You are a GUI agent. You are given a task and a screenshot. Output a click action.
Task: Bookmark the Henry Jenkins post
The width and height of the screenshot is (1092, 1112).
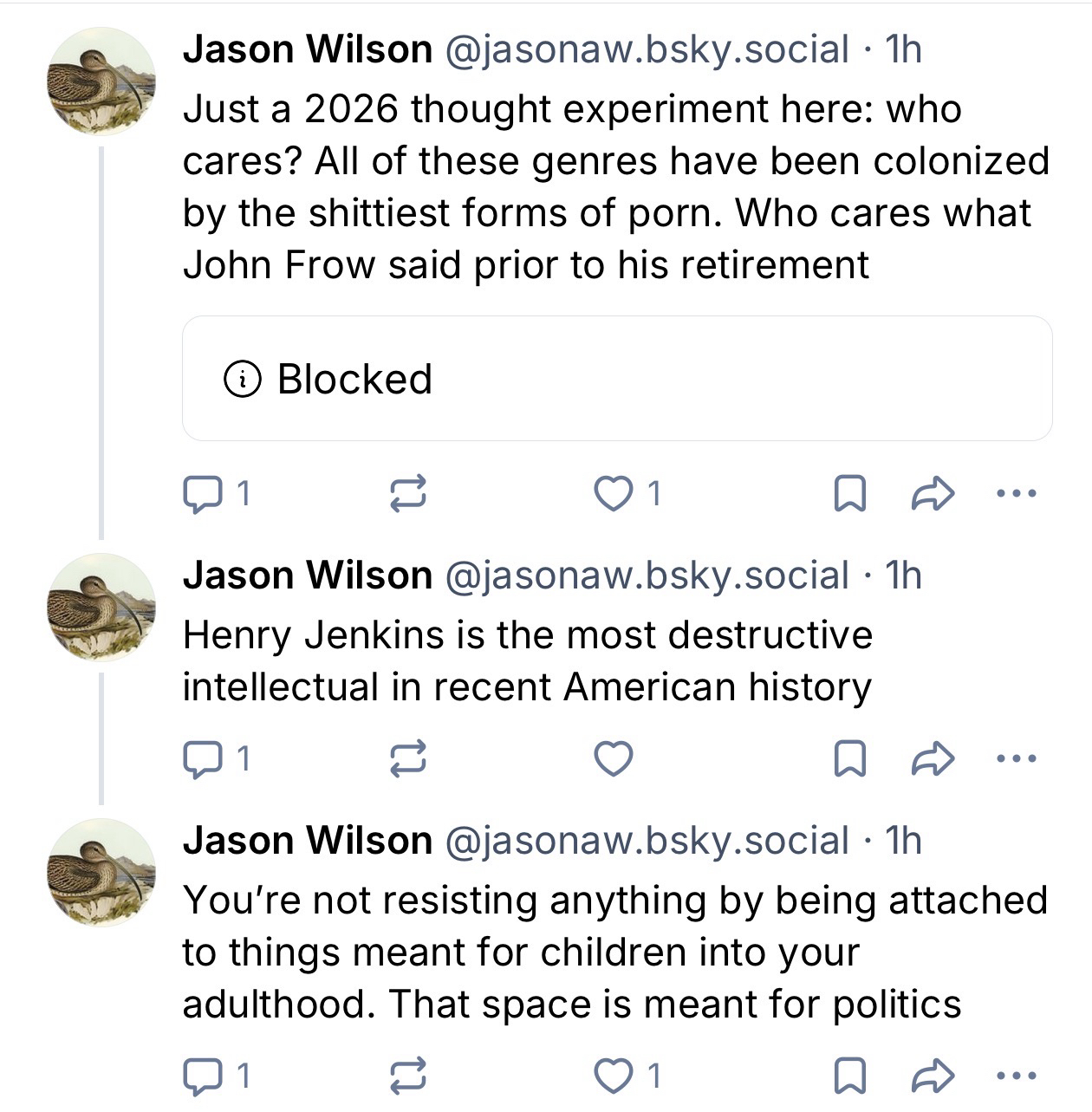(x=848, y=759)
